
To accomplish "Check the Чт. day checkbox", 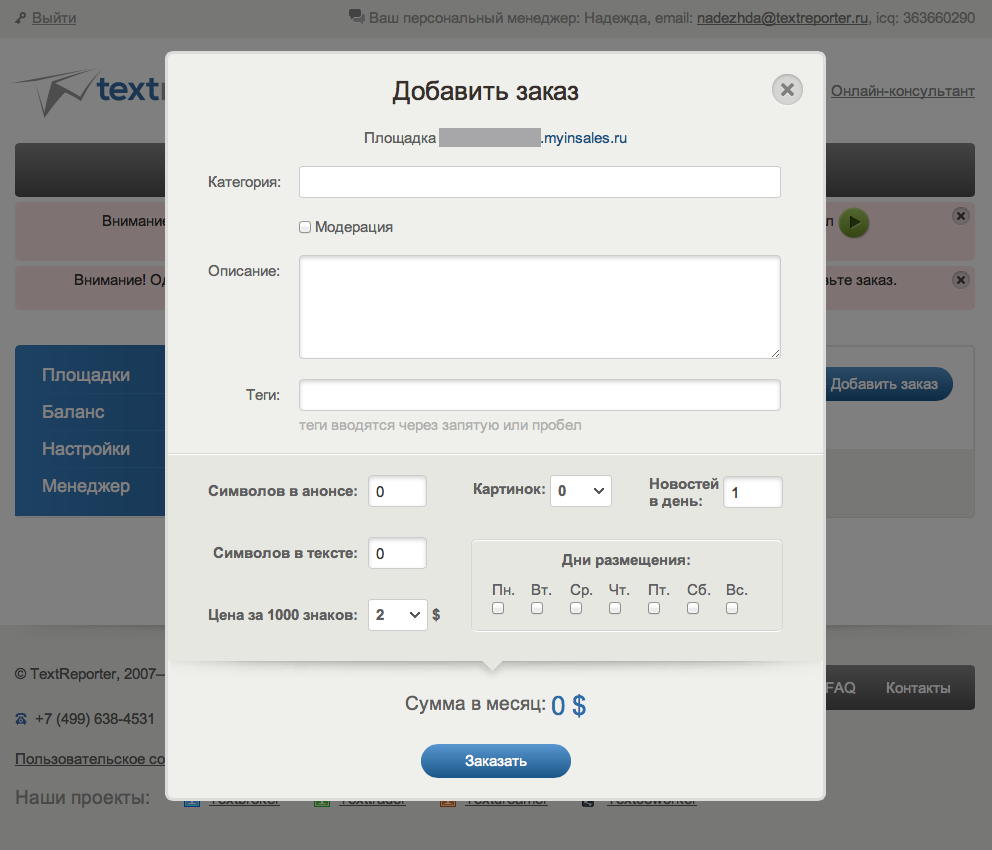I will pyautogui.click(x=615, y=608).
